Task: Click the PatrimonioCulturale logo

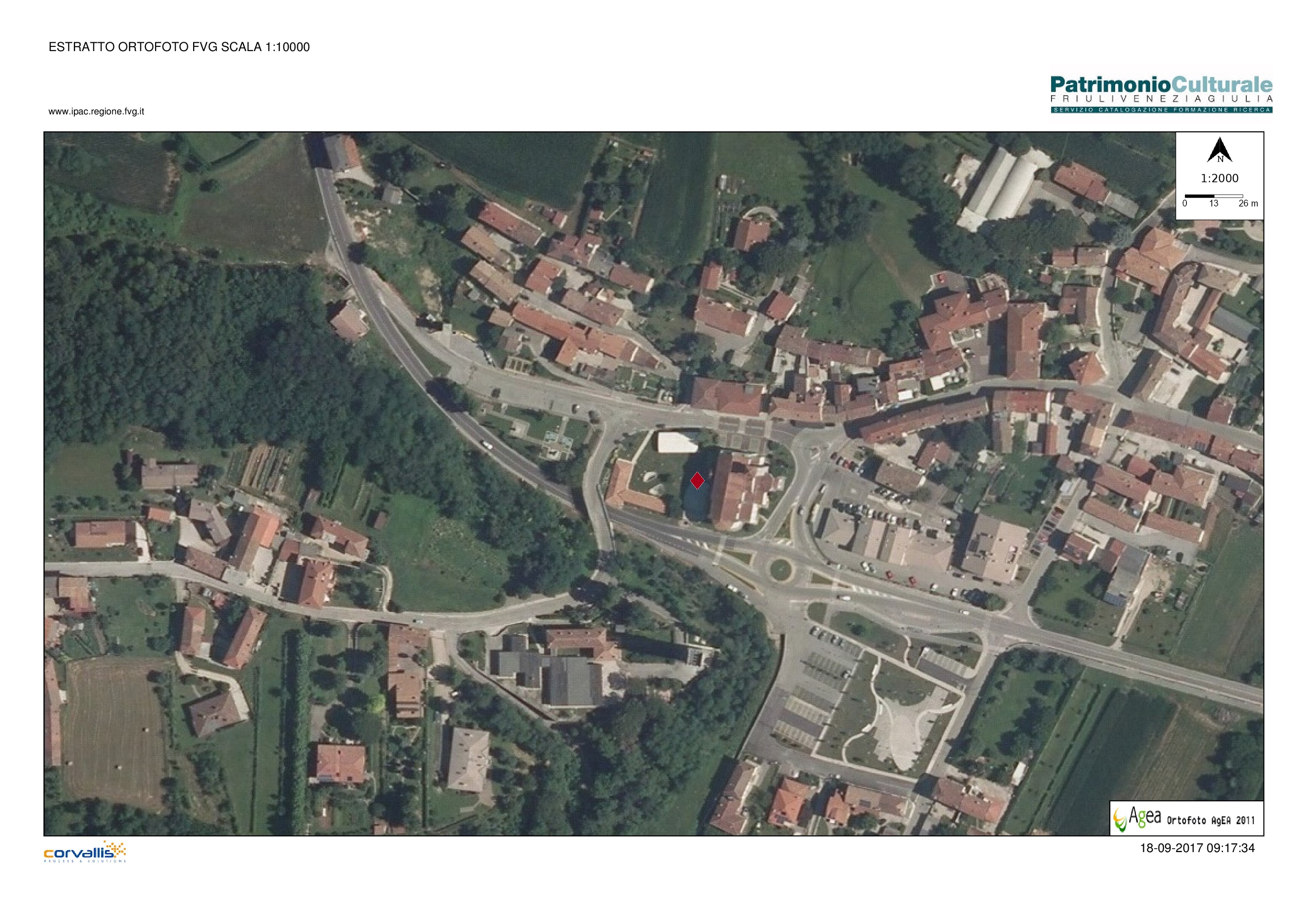Action: coord(1161,95)
